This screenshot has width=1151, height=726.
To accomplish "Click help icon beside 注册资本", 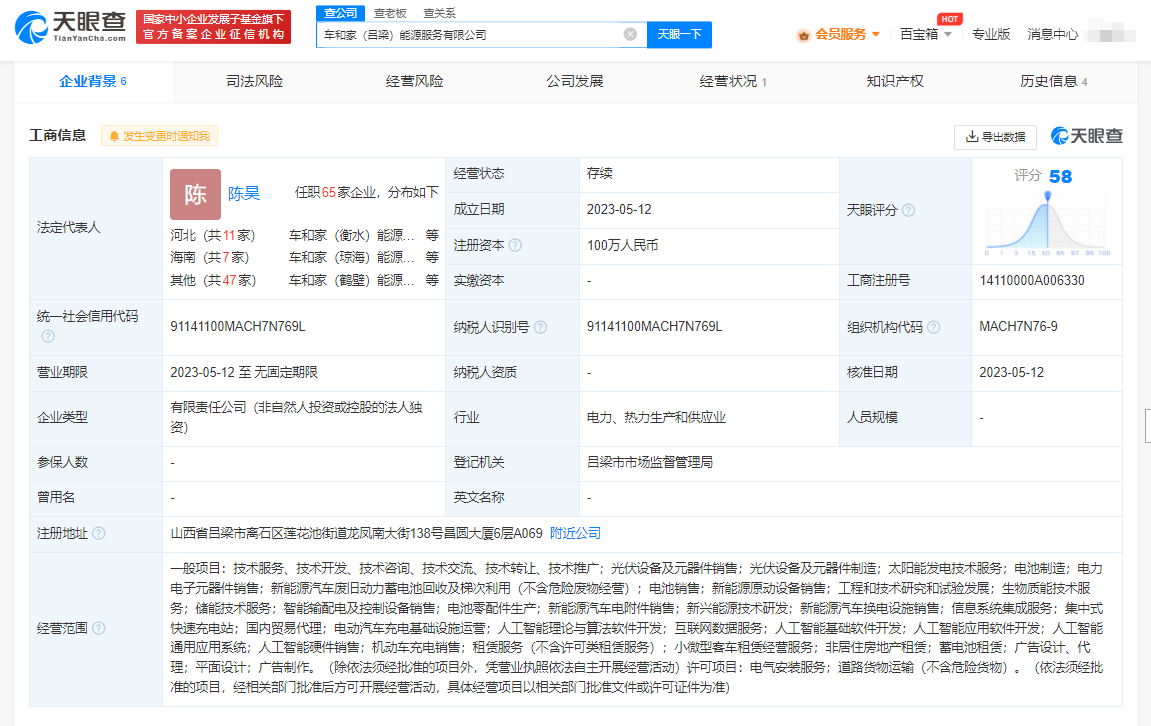I will 515,245.
